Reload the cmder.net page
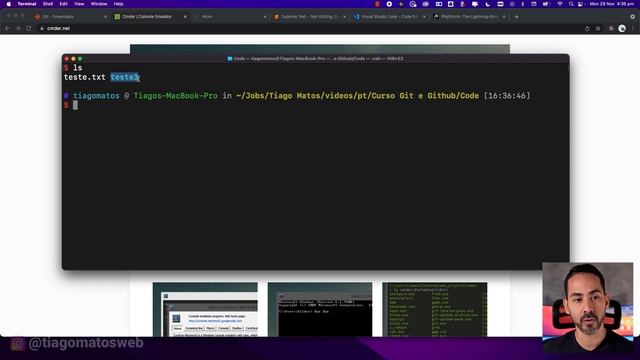 pyautogui.click(x=29, y=29)
